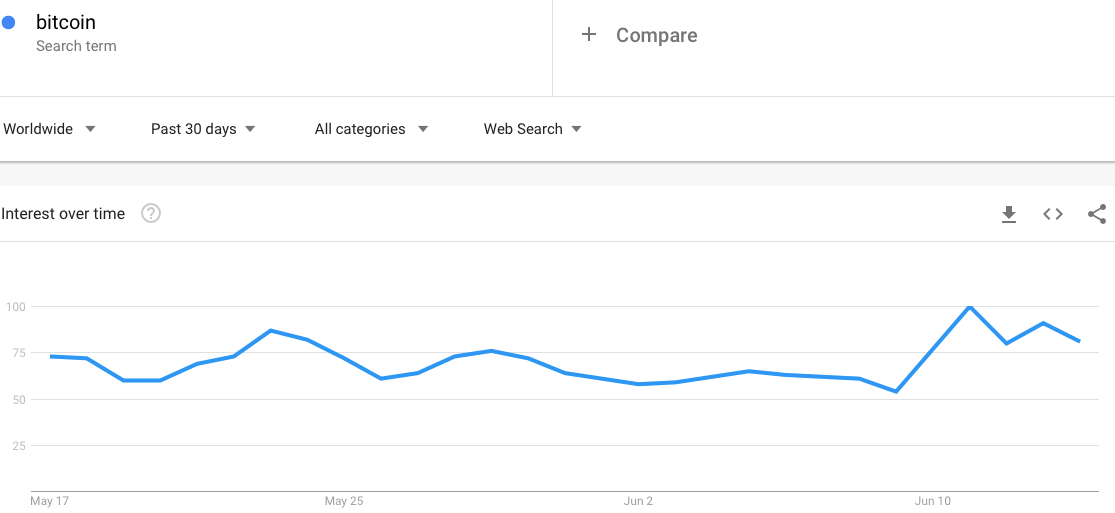Screen dimensions: 1115x513
Task: Open the Interest over time help icon
Action: tap(151, 213)
